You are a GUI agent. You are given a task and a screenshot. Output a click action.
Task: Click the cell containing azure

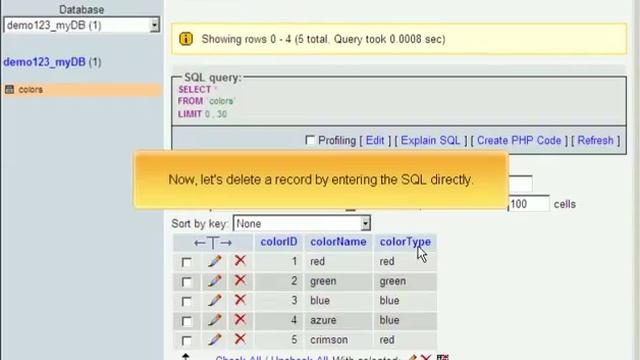click(338, 320)
